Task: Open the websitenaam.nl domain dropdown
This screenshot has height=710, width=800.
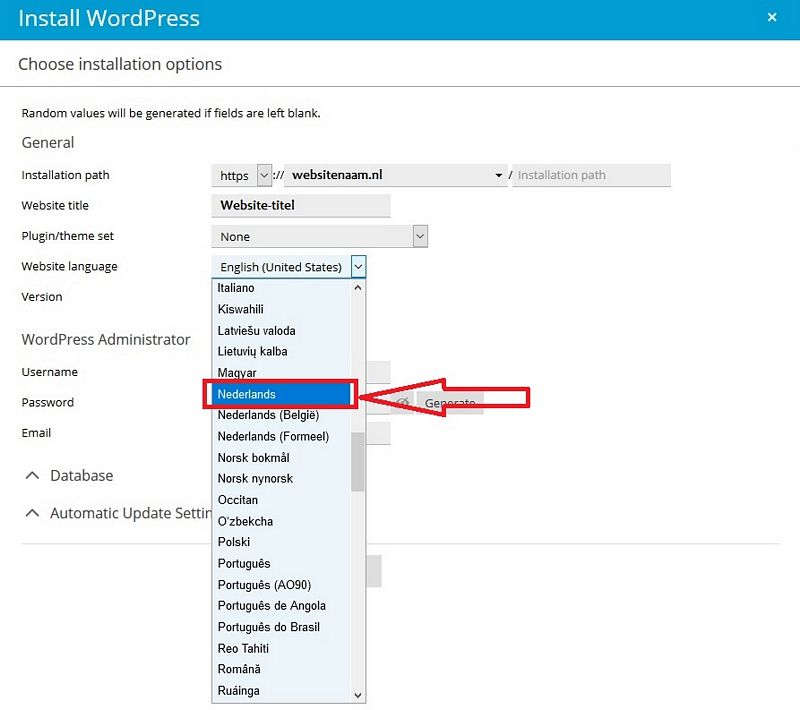Action: click(395, 175)
